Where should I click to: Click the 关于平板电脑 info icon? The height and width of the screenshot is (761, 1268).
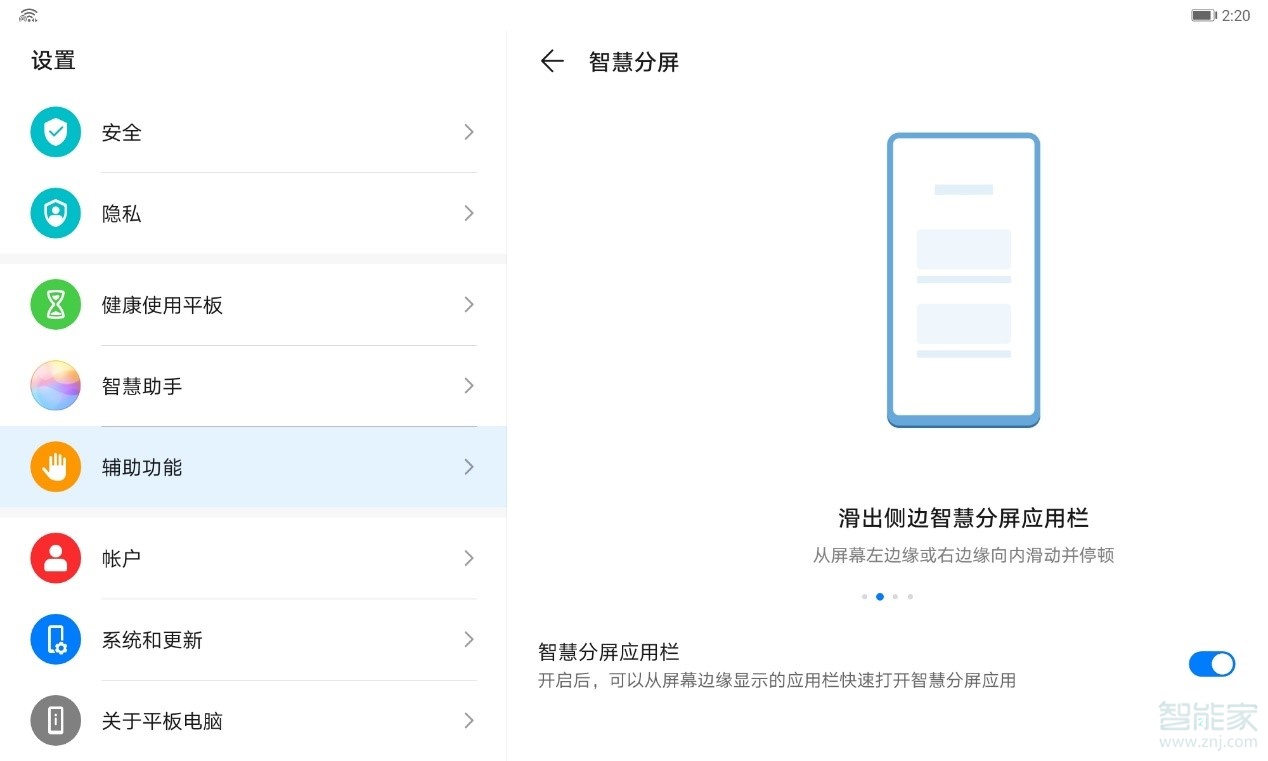click(55, 720)
